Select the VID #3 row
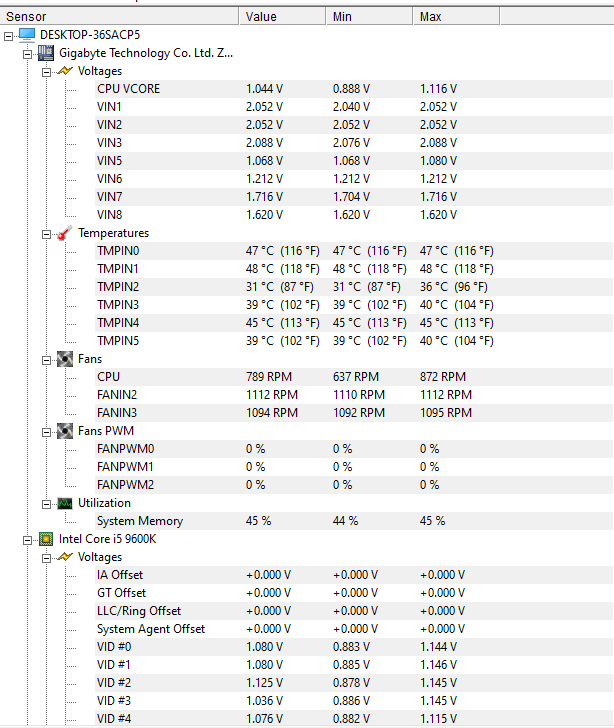This screenshot has height=728, width=614. tap(354, 701)
